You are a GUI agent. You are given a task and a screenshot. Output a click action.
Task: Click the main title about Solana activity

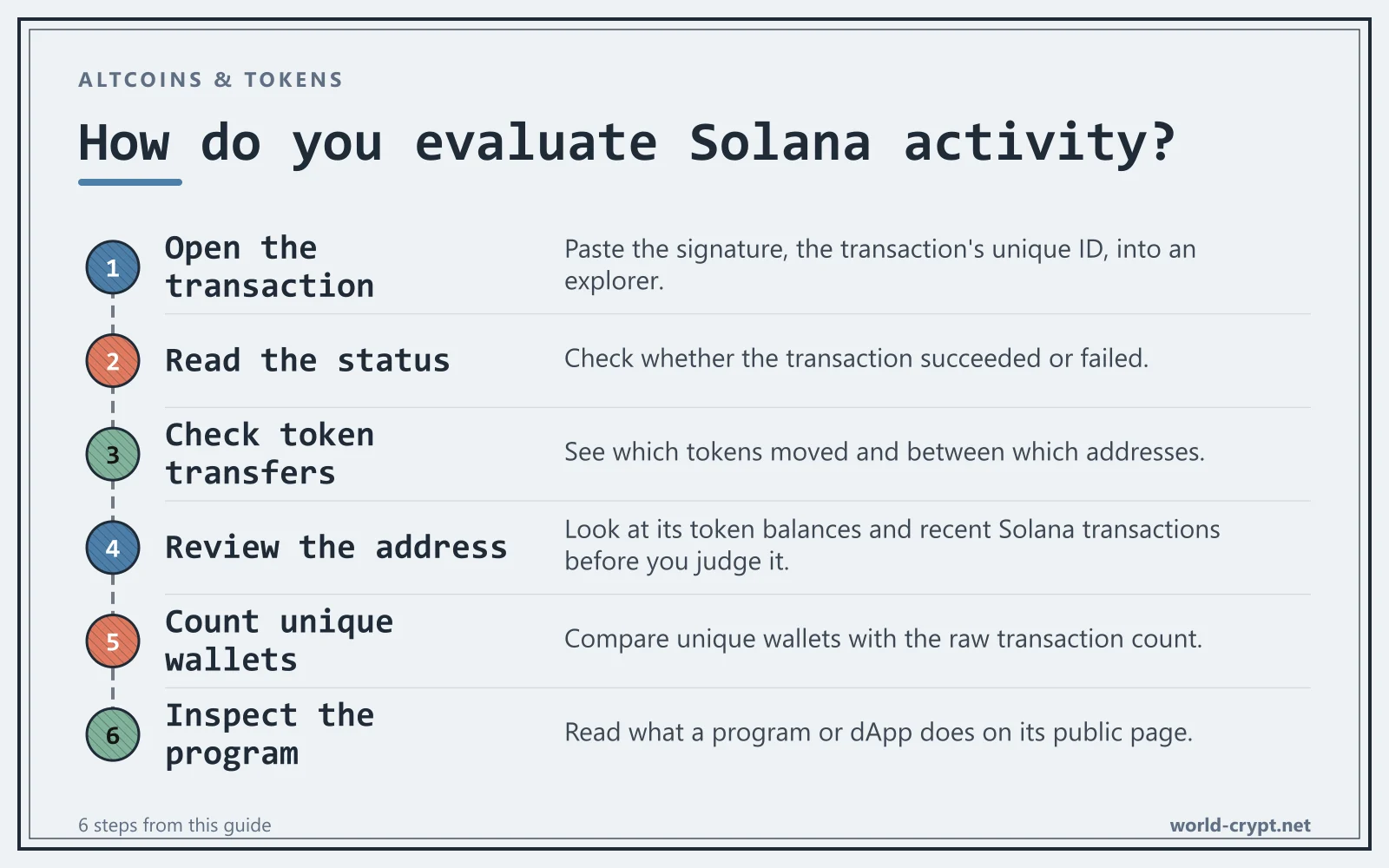point(627,143)
